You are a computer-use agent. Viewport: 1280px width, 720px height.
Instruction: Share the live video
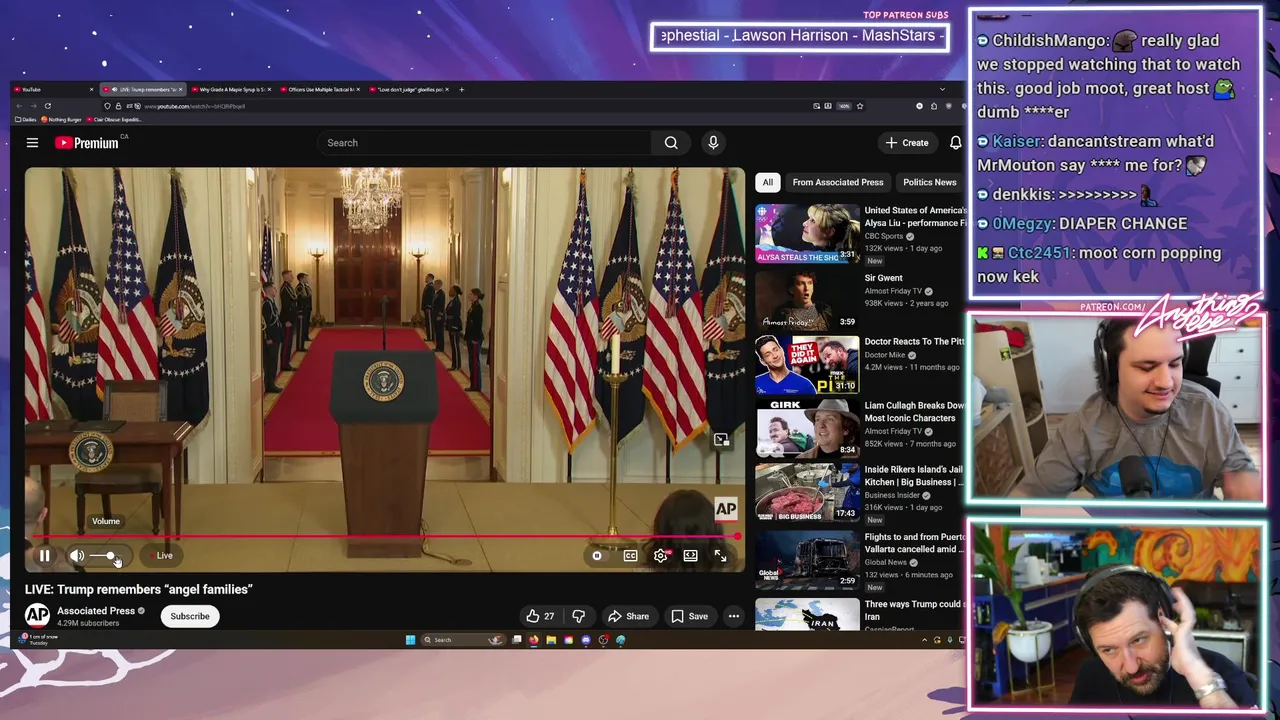[628, 616]
